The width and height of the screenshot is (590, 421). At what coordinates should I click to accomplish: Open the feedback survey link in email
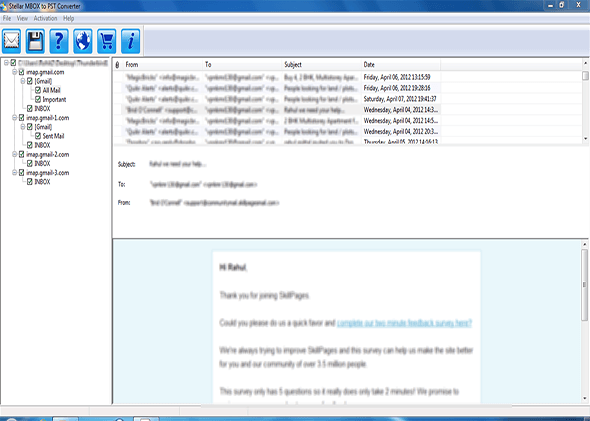click(x=404, y=323)
